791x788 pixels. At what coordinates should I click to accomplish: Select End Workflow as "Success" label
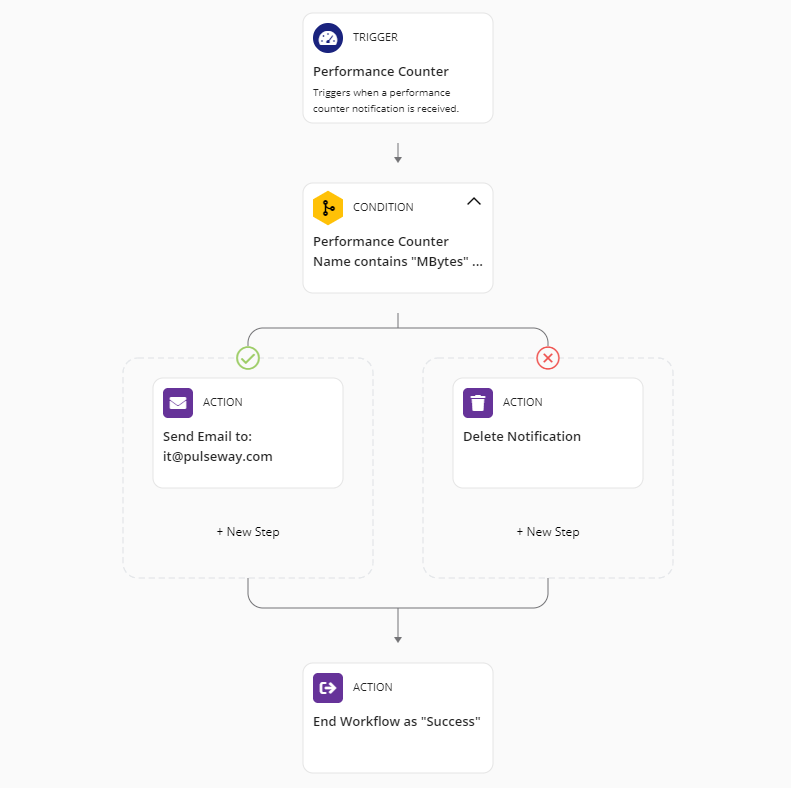tap(397, 722)
